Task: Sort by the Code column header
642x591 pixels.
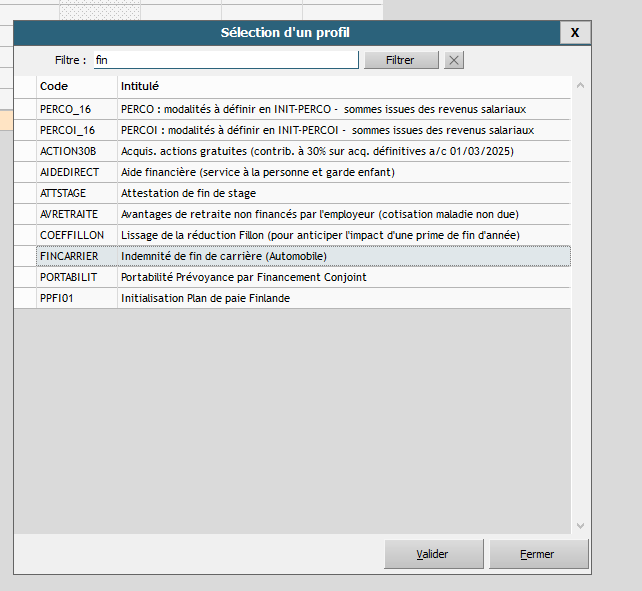Action: (77, 87)
